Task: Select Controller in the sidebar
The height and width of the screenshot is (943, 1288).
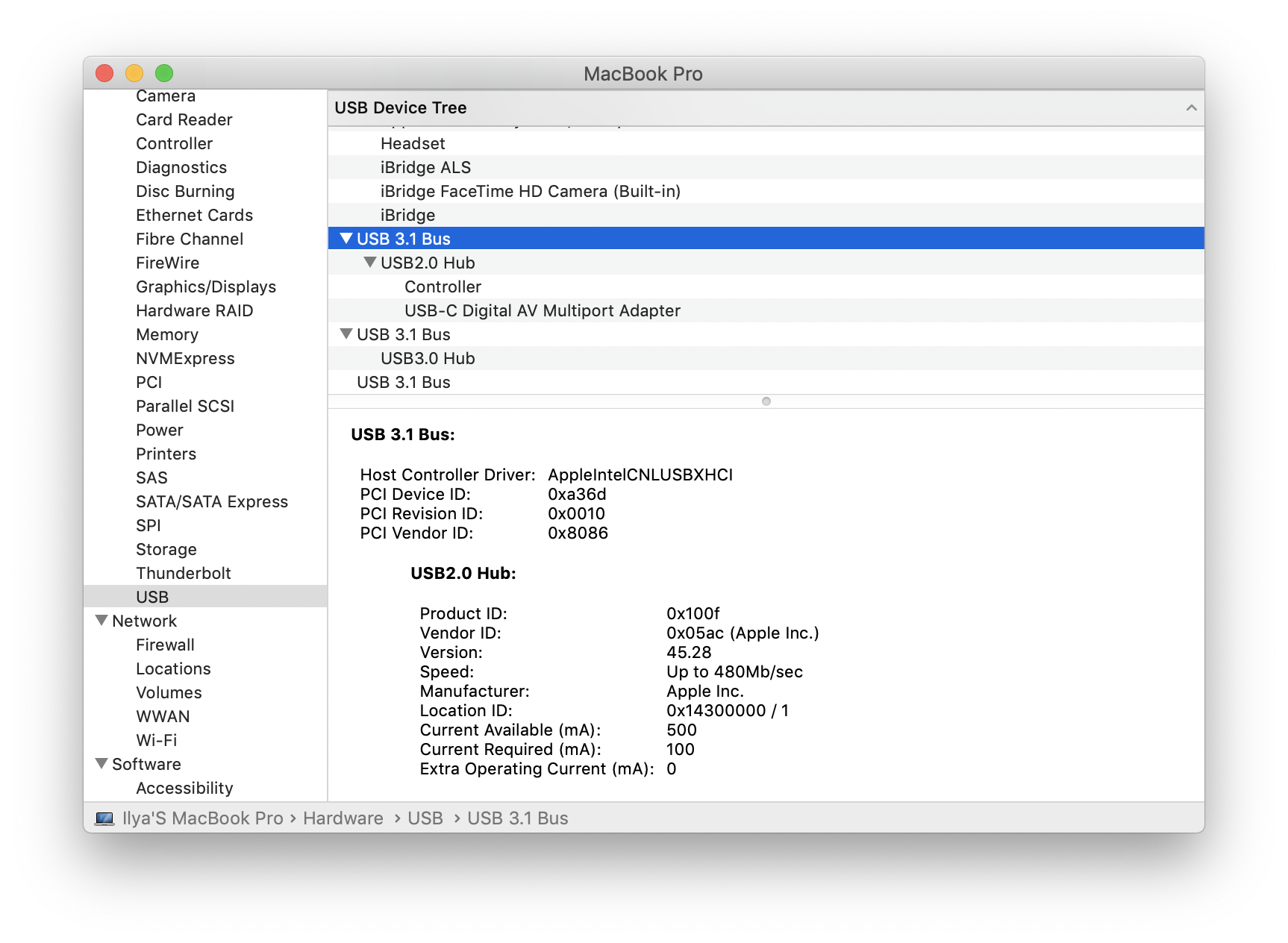Action: coord(175,143)
